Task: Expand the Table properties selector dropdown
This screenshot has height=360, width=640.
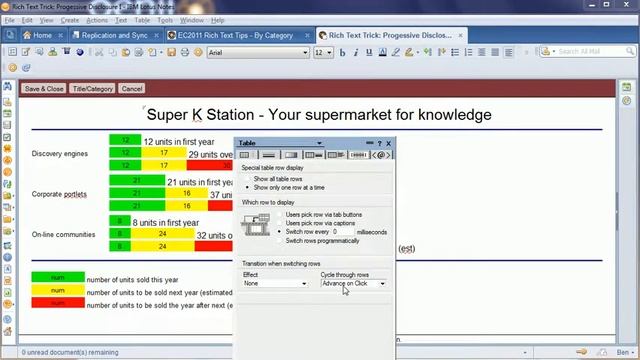Action: [319, 143]
